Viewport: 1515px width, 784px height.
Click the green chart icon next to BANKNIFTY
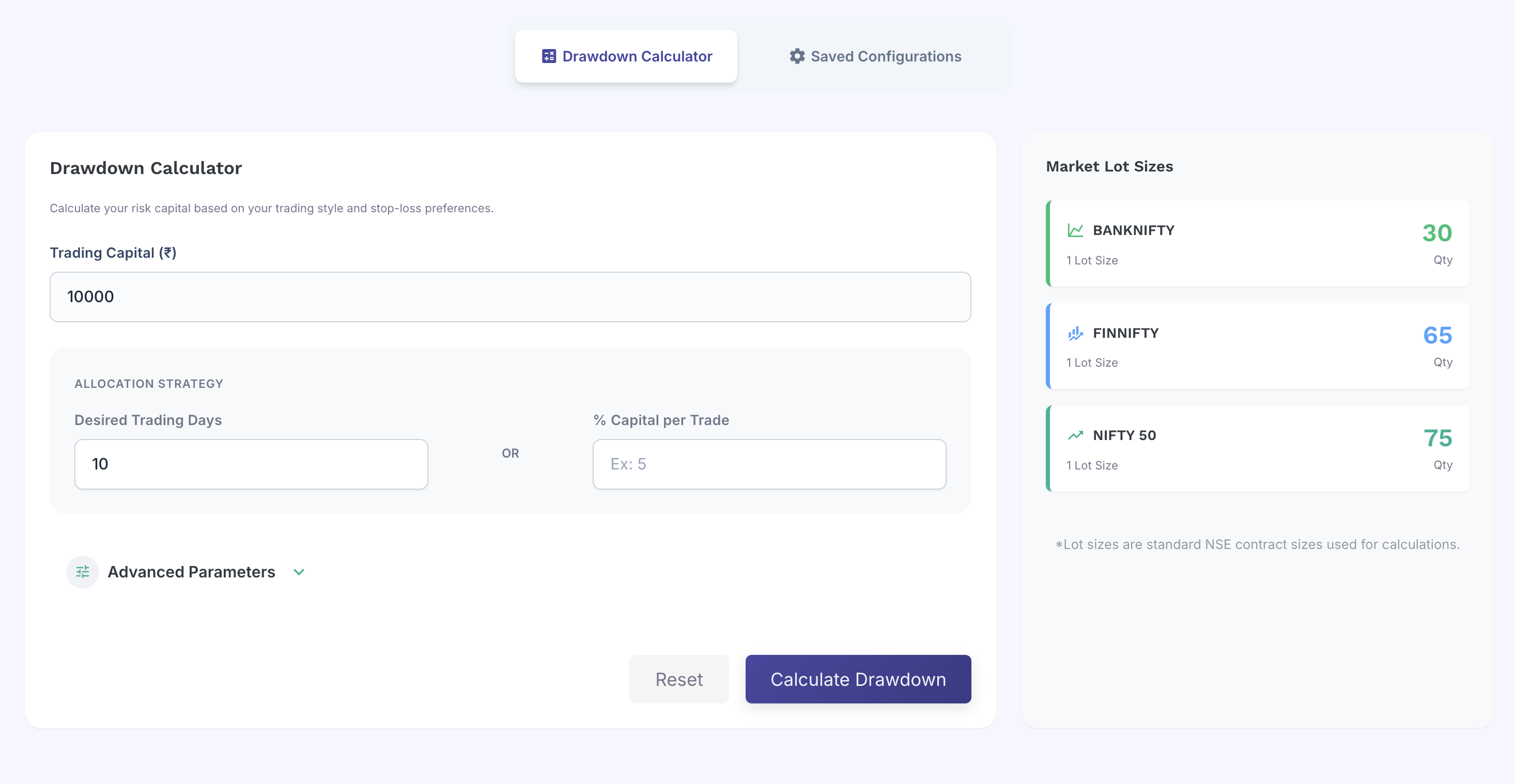tap(1076, 230)
